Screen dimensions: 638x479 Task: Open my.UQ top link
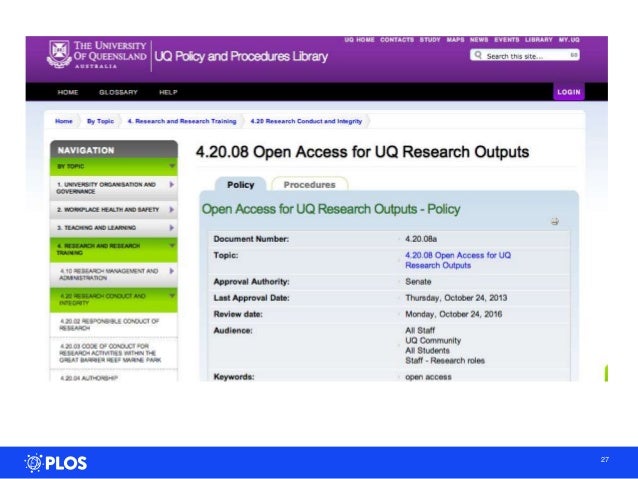coord(569,39)
